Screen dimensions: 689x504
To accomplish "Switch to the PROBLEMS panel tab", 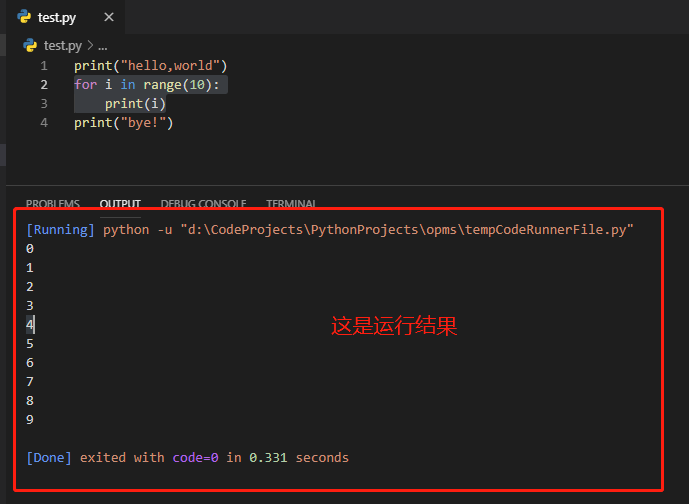I will (x=53, y=203).
